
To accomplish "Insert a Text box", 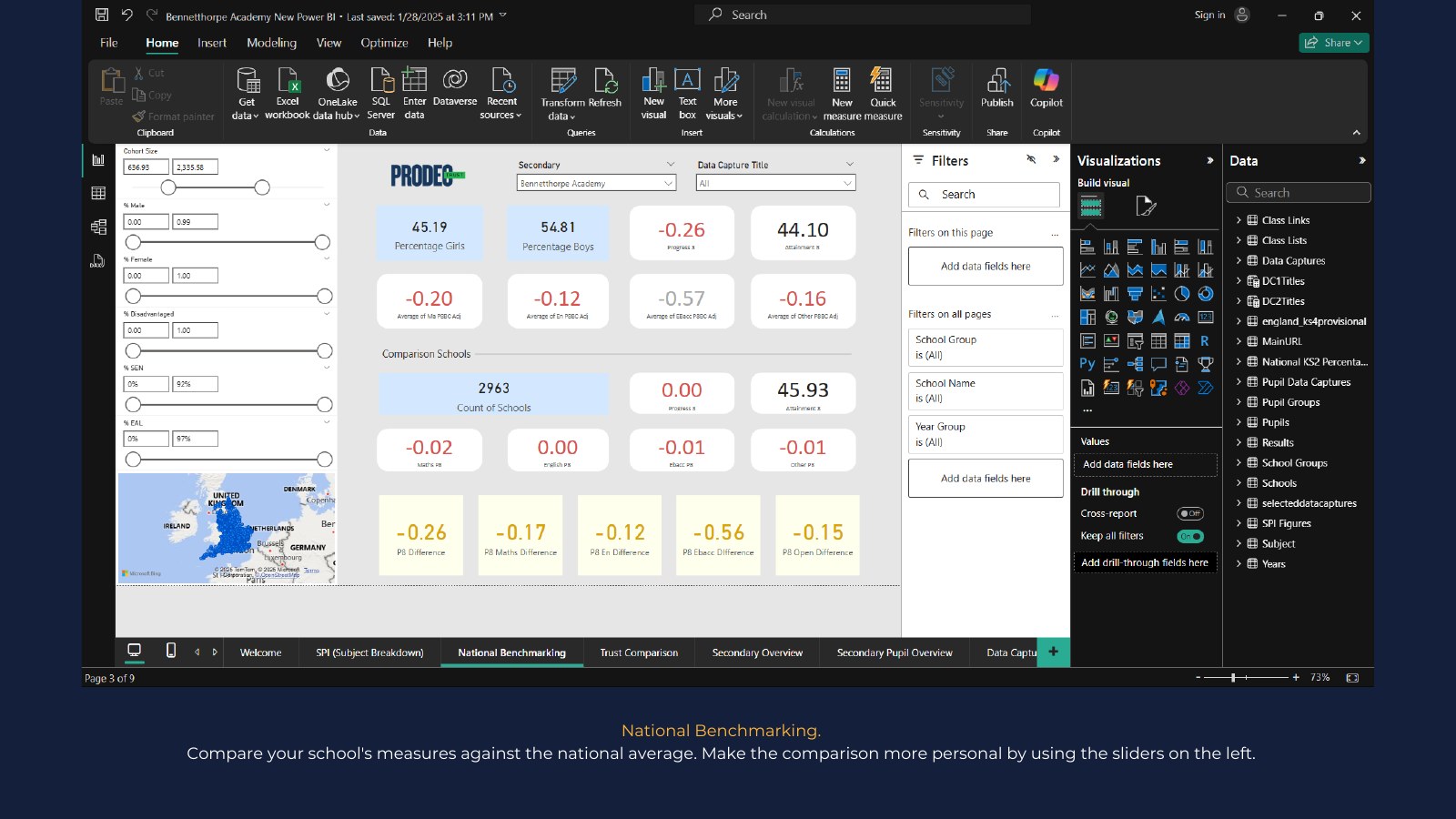I will pos(688,94).
